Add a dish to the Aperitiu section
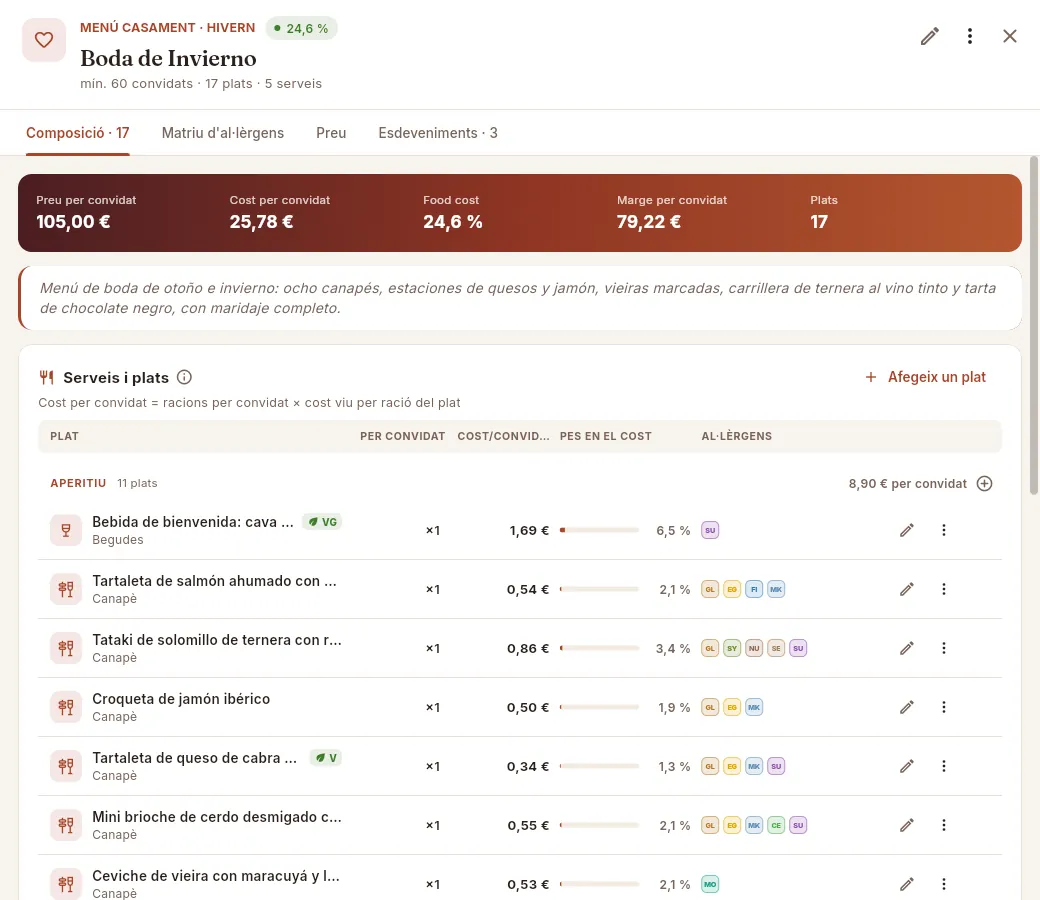Screen dimensions: 1040x900 click(x=985, y=483)
